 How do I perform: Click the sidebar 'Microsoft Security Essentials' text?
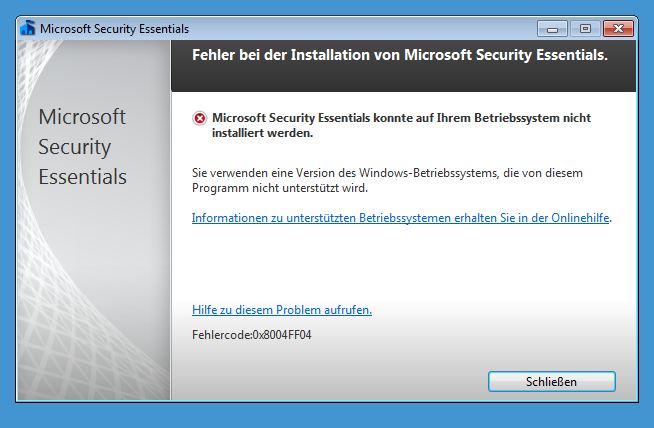pos(83,147)
